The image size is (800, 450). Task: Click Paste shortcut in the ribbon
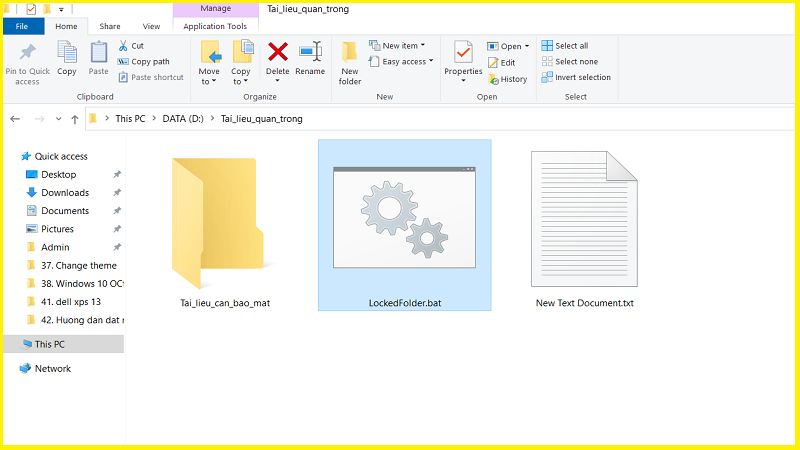click(x=151, y=77)
